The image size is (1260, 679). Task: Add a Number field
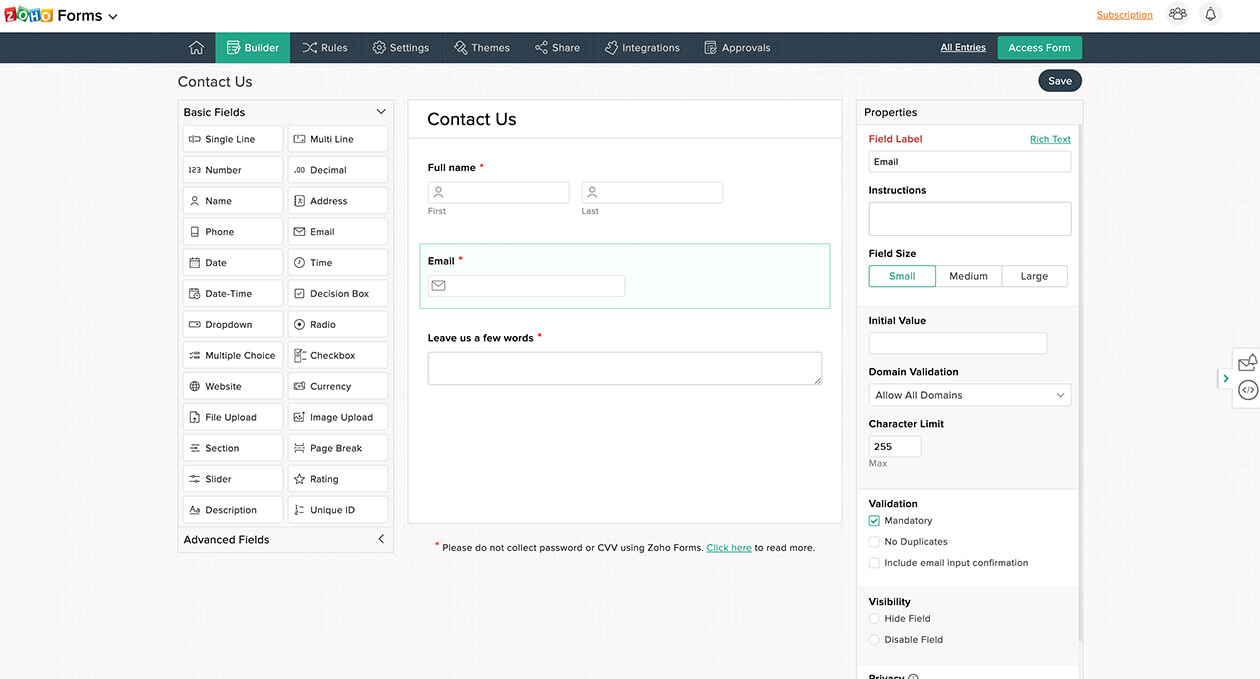tap(233, 170)
